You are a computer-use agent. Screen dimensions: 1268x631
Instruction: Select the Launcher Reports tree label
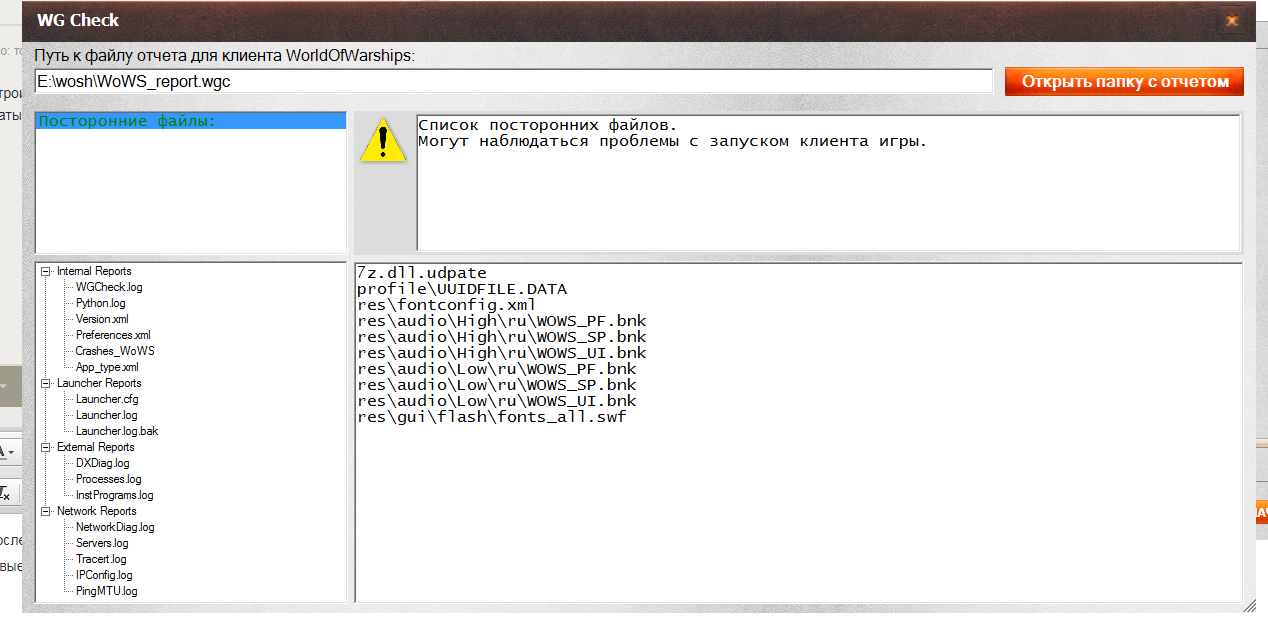[x=99, y=383]
